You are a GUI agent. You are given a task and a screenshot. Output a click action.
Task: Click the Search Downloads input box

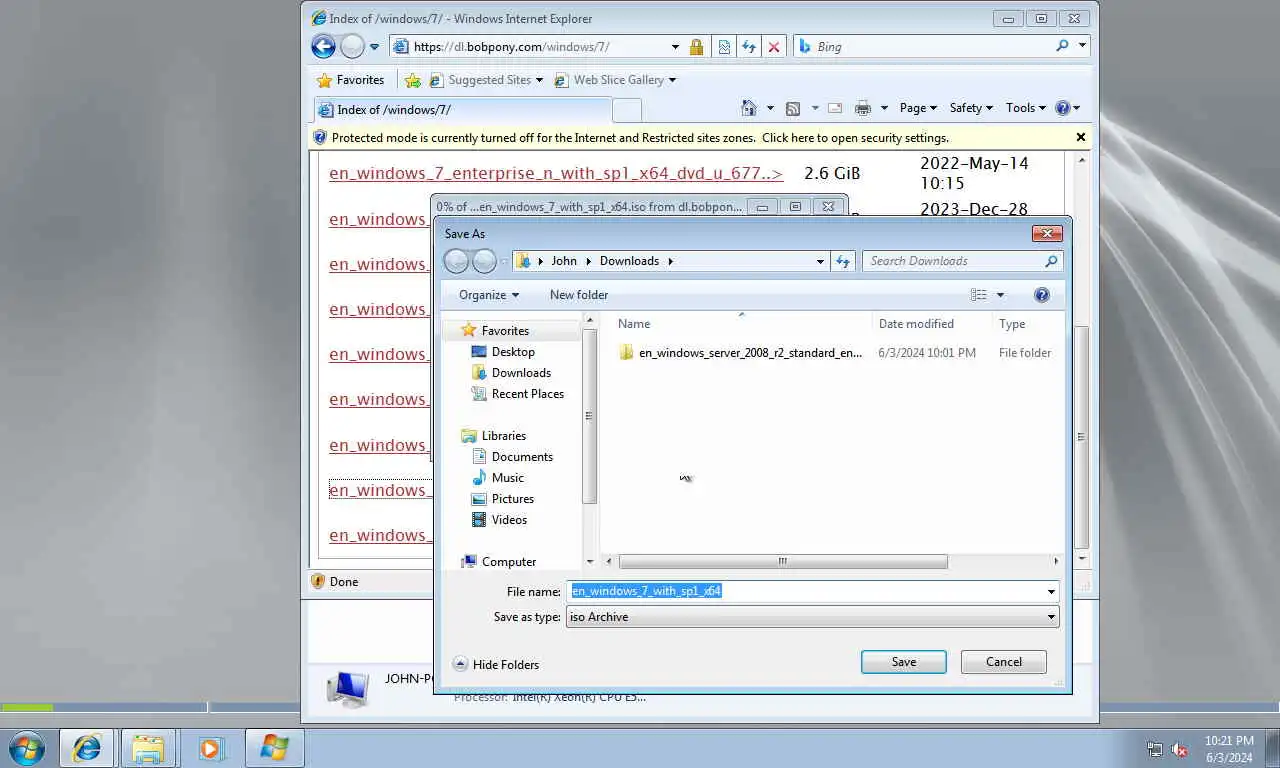[952, 261]
